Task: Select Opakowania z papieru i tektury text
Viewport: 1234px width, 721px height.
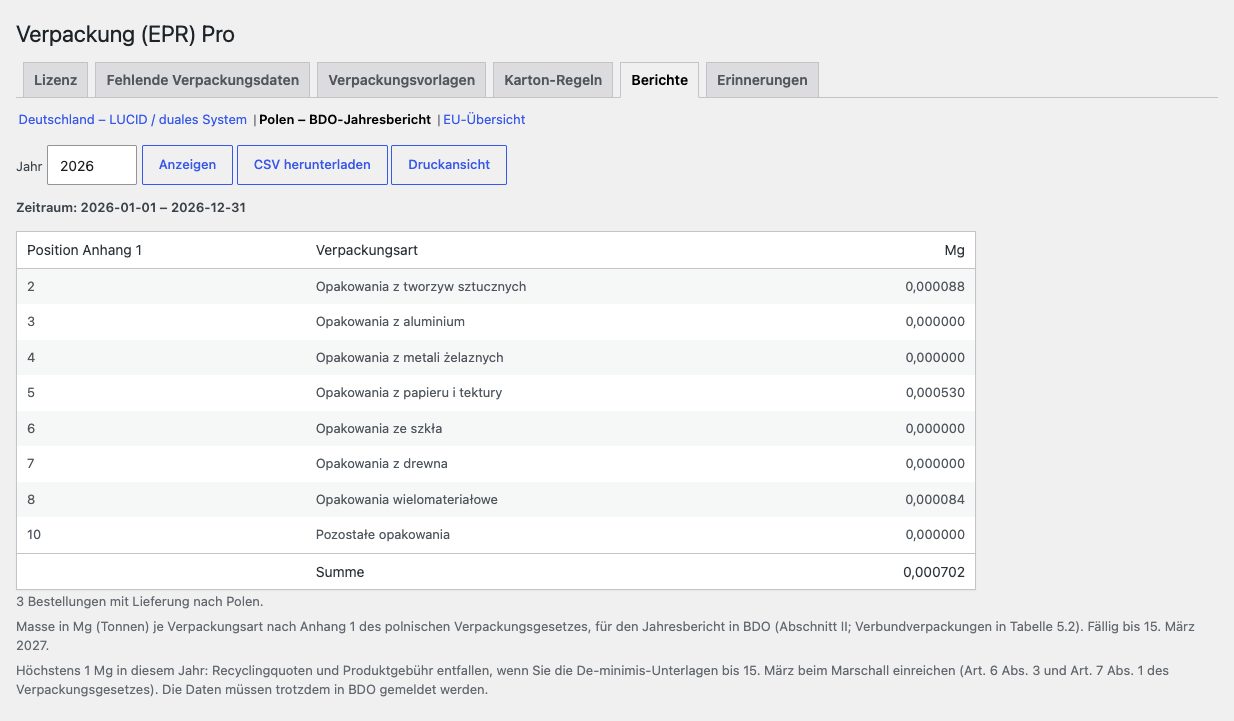Action: [409, 393]
